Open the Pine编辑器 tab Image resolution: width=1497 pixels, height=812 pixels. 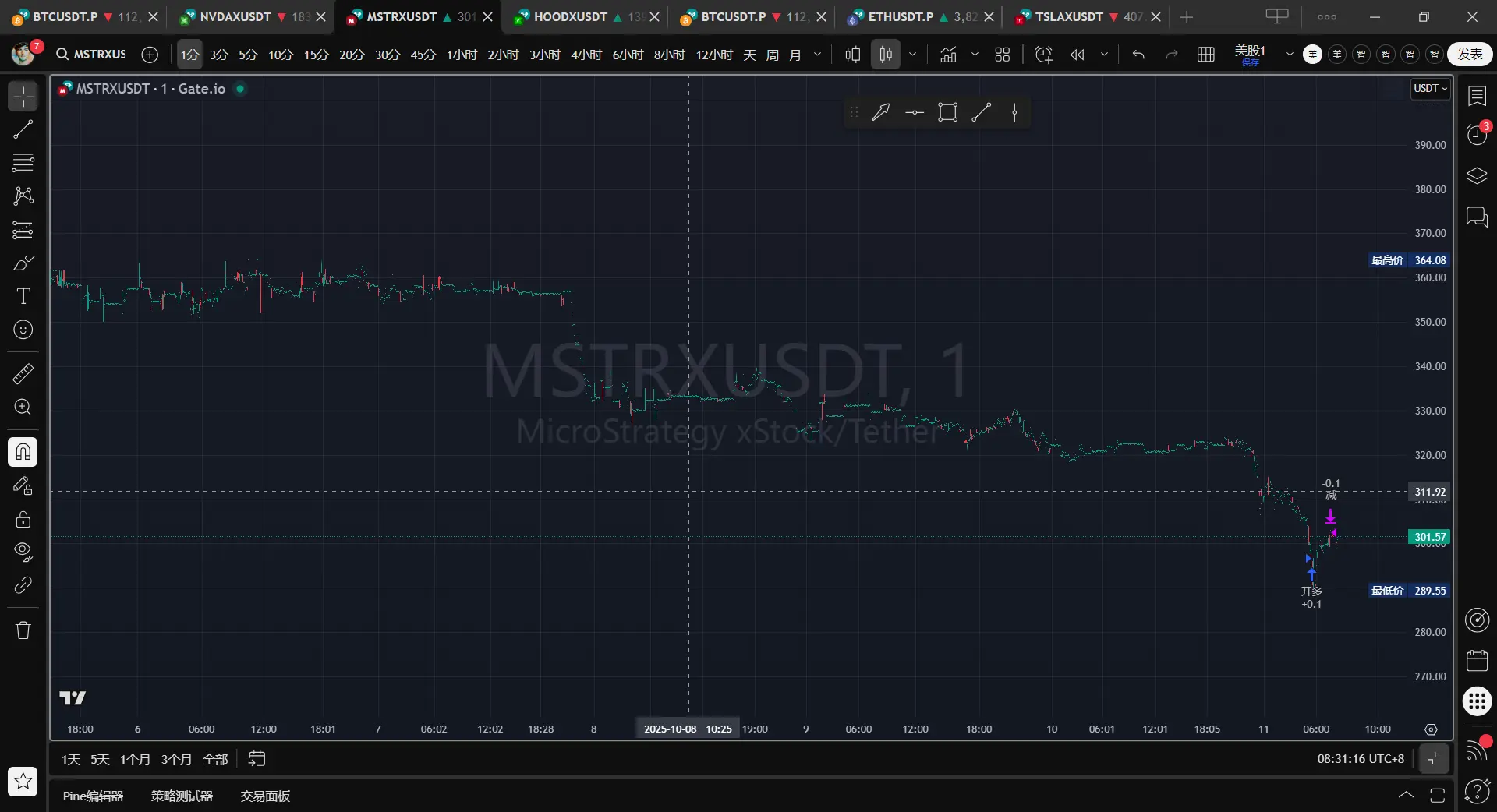[94, 796]
